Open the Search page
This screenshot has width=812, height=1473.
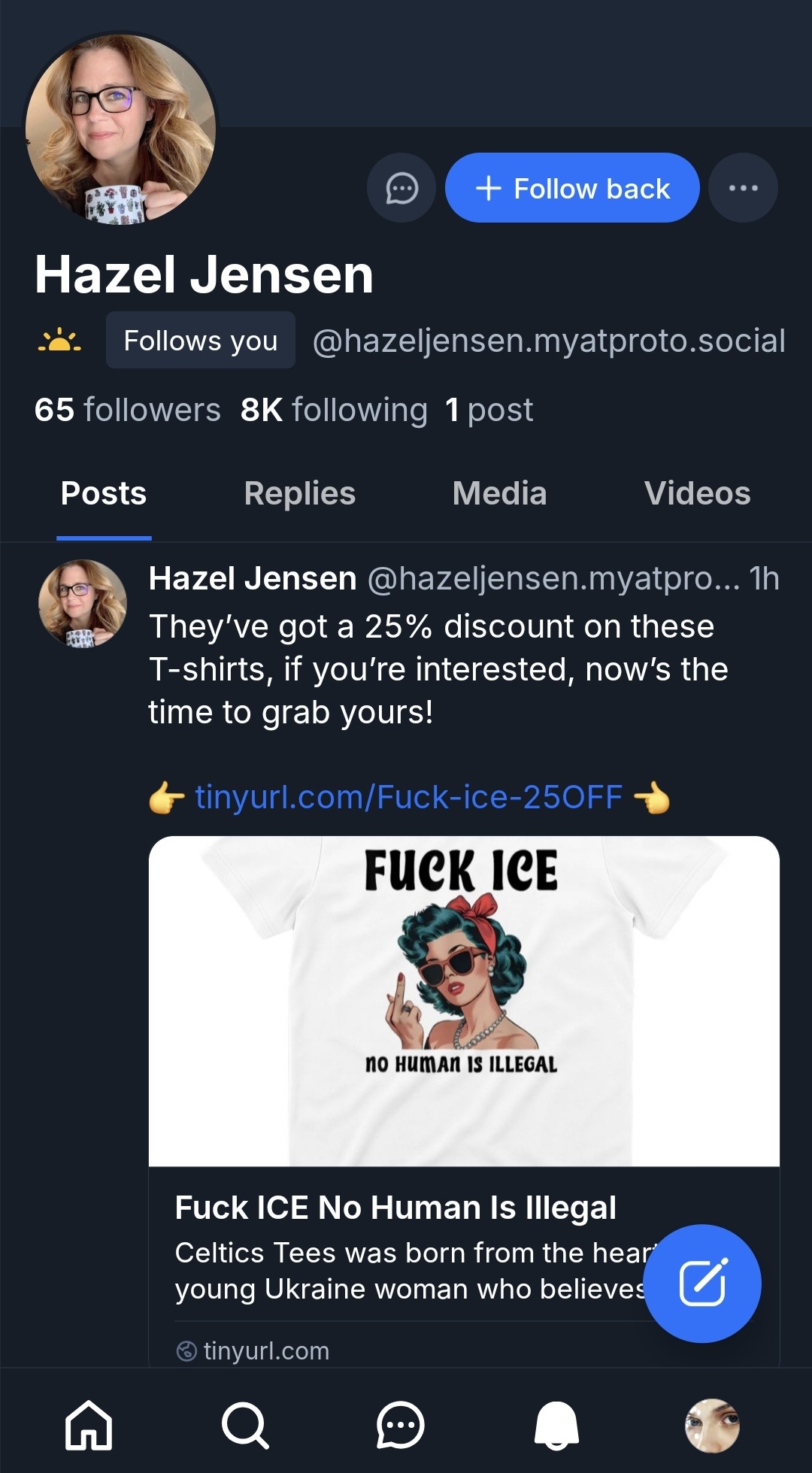point(244,1425)
